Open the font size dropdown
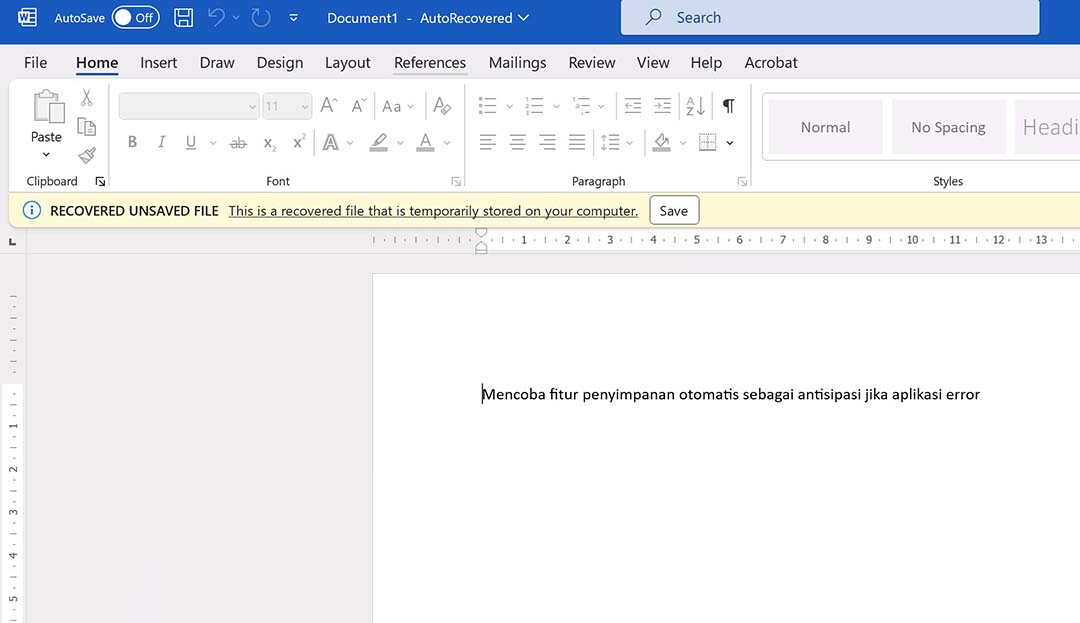Screen dimensions: 1080x623 point(305,106)
